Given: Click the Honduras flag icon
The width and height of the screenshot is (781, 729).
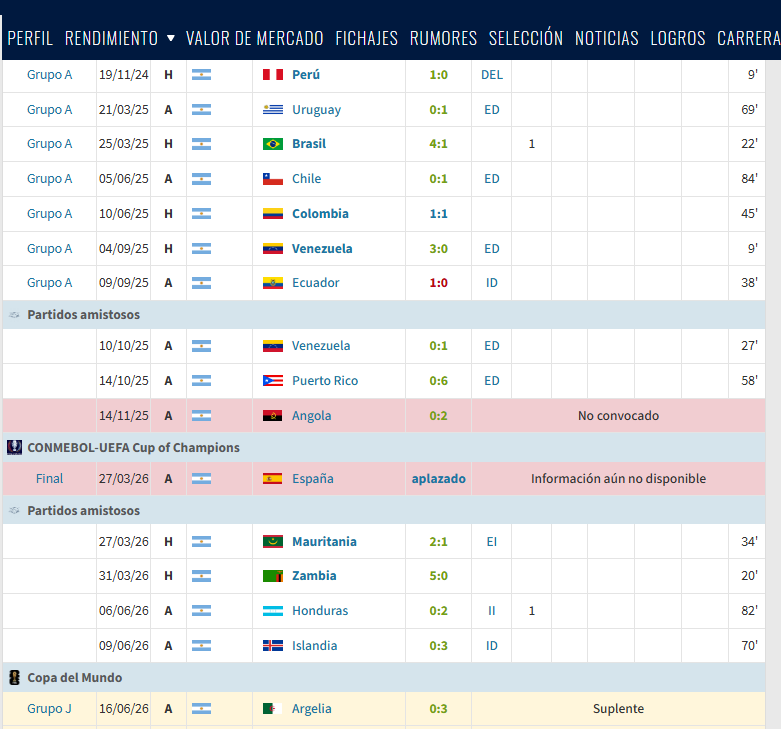Looking at the screenshot, I should 273,610.
